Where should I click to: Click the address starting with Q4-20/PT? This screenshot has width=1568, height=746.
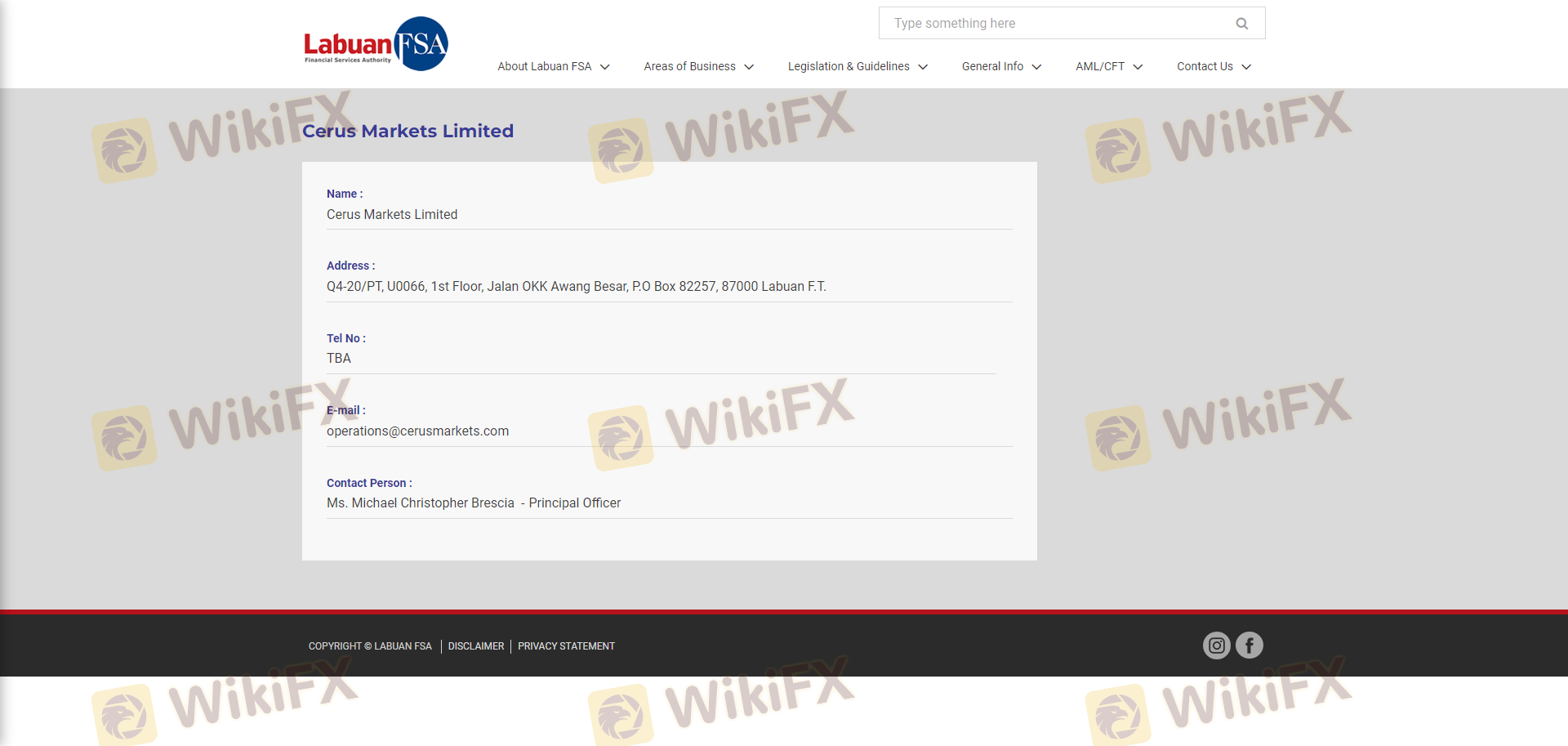tap(577, 286)
